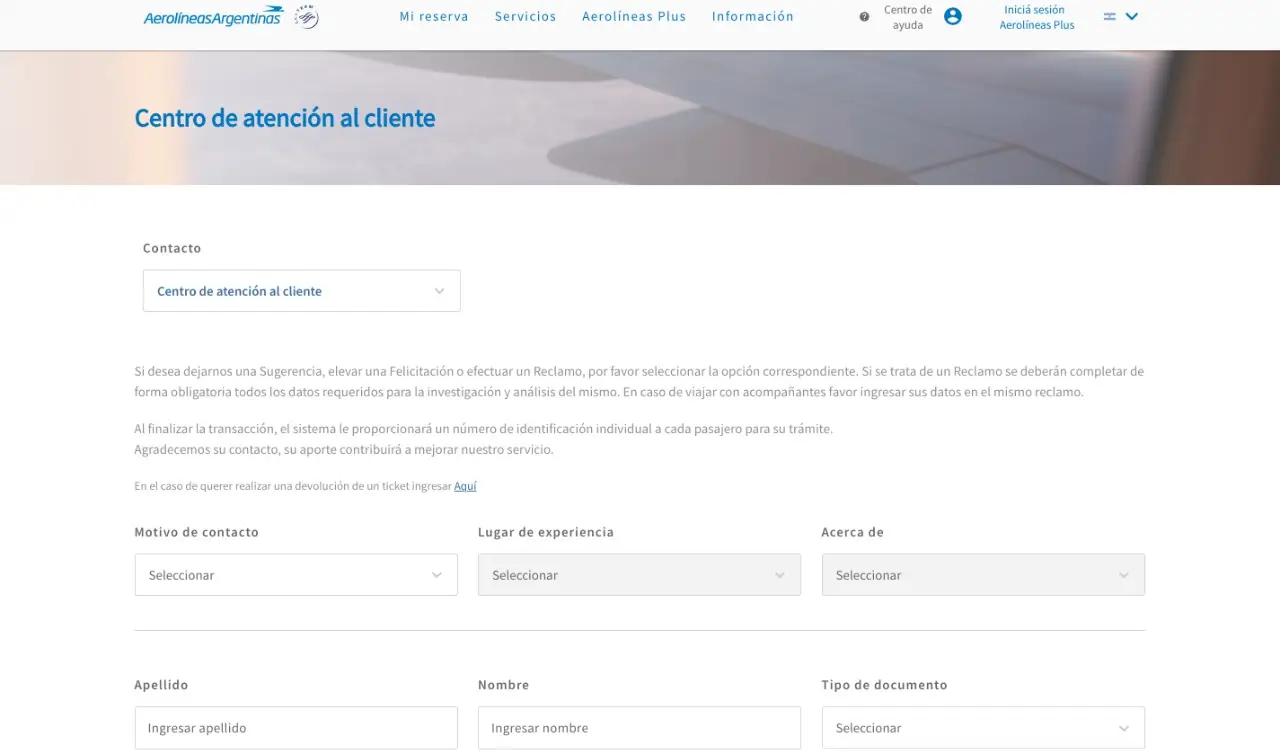Open the Información menu
The image size is (1280, 754).
click(753, 17)
